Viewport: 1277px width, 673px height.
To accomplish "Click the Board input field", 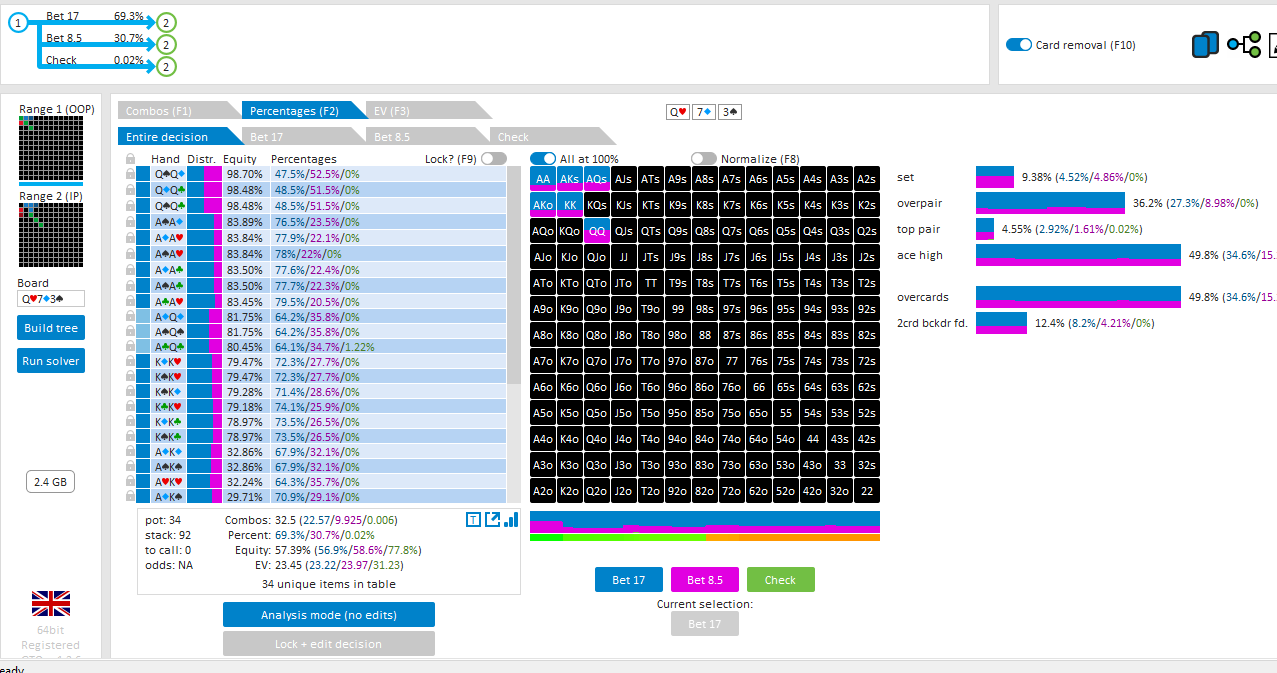I will point(50,298).
